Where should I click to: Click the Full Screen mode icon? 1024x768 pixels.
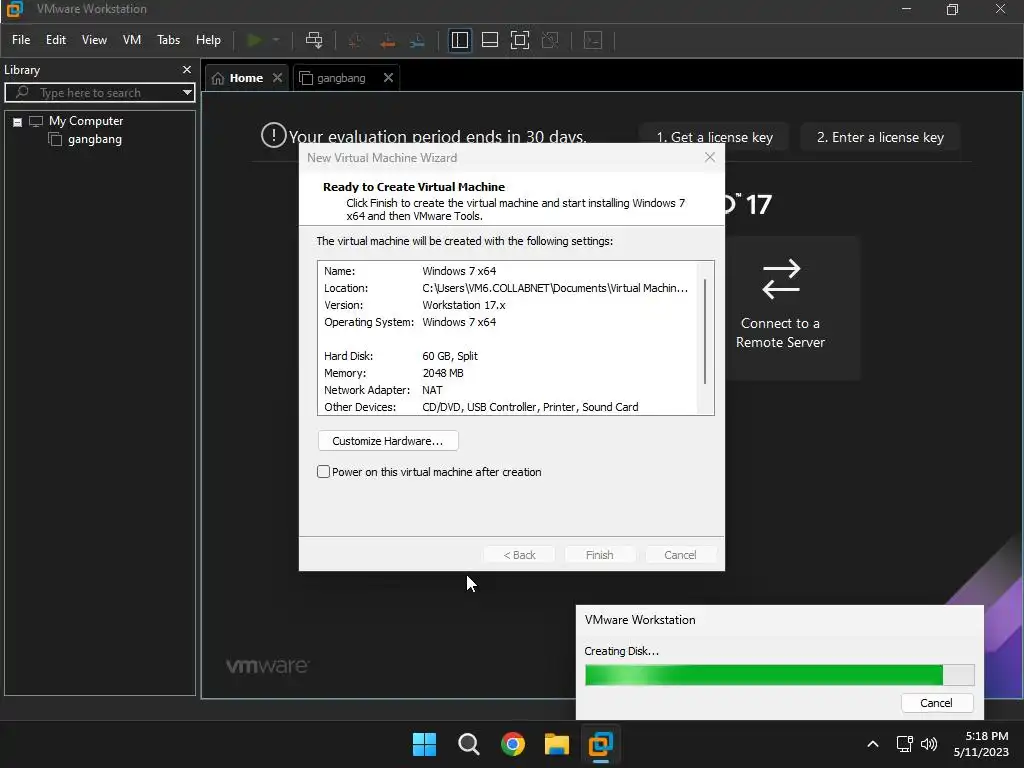point(520,40)
